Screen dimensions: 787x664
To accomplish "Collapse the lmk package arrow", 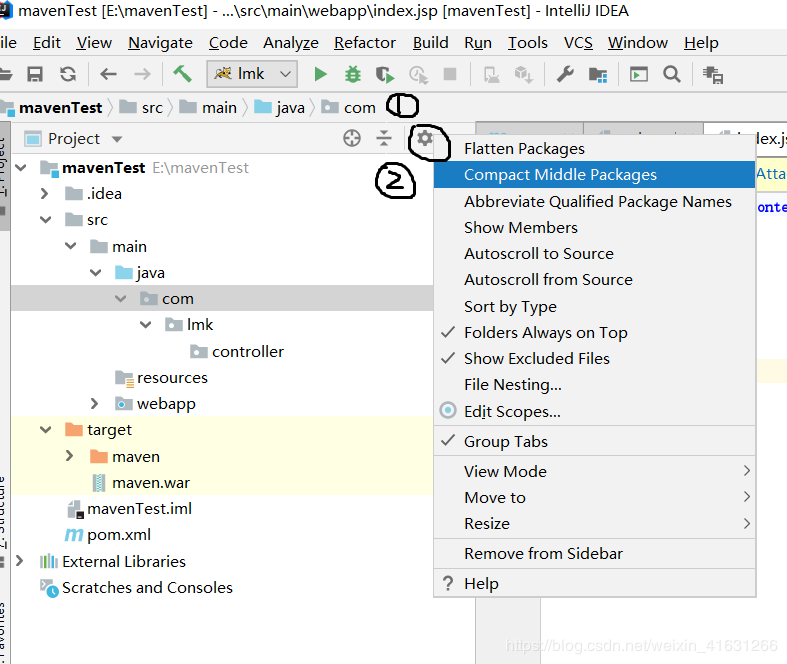I will (x=146, y=325).
